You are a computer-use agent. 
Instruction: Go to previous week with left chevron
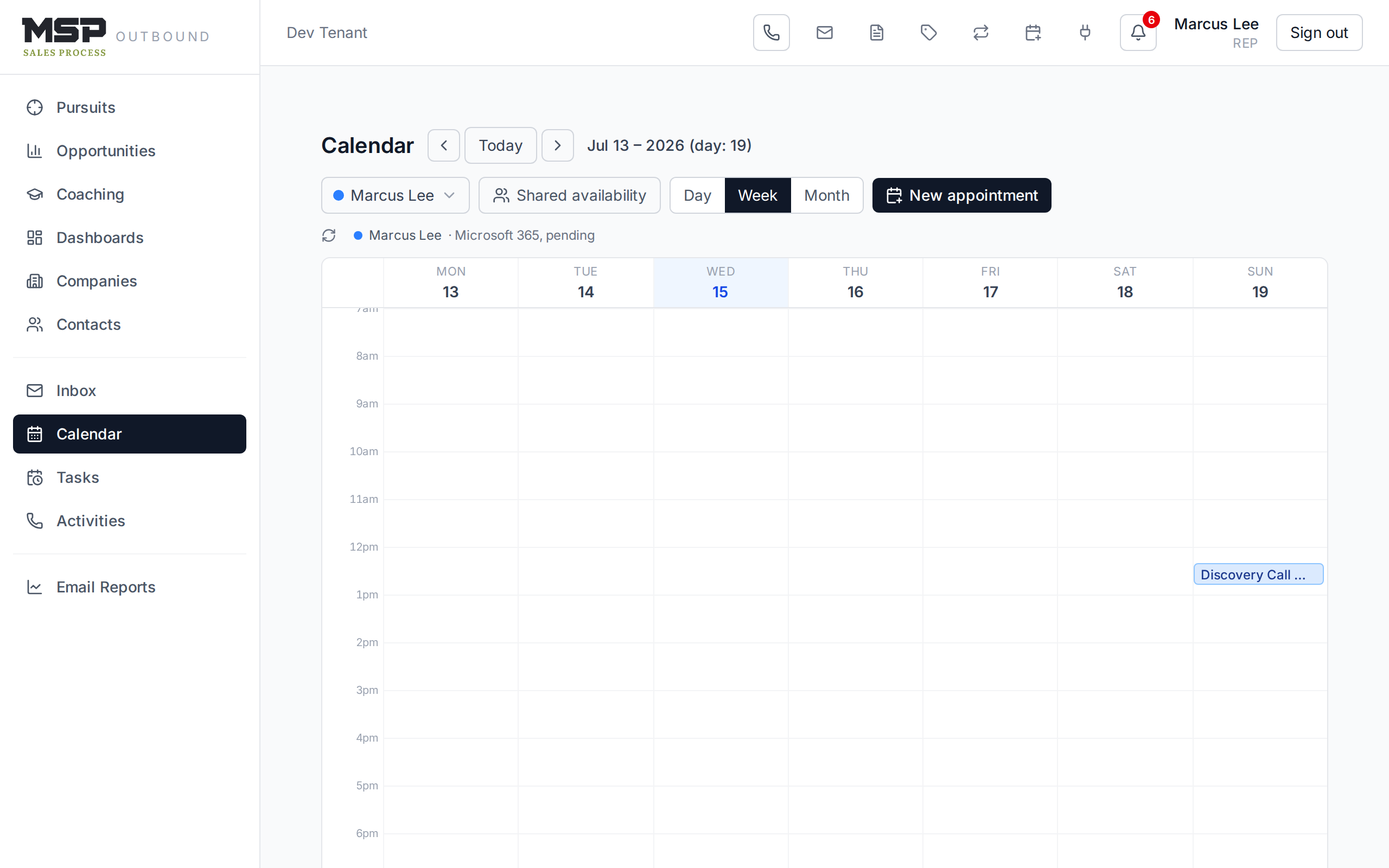(x=444, y=145)
